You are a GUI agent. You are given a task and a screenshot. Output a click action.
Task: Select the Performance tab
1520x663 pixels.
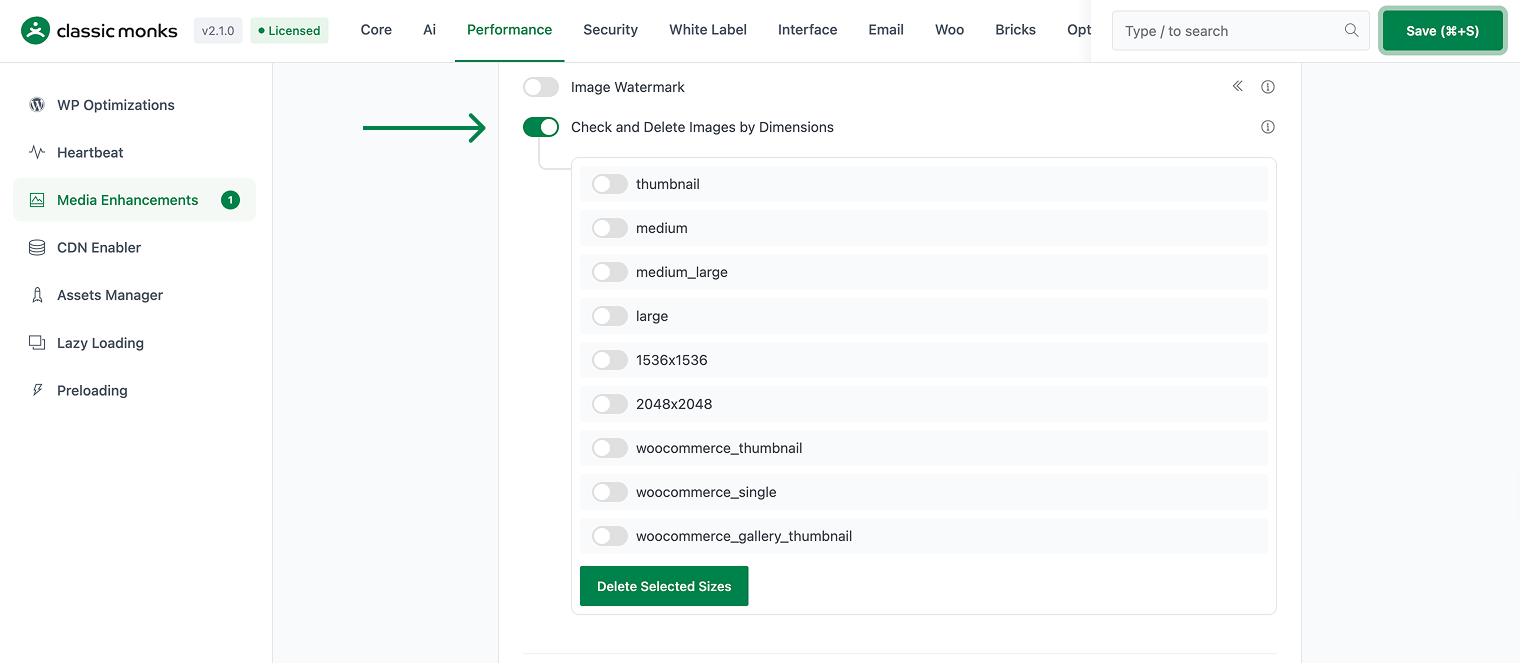[x=509, y=30]
